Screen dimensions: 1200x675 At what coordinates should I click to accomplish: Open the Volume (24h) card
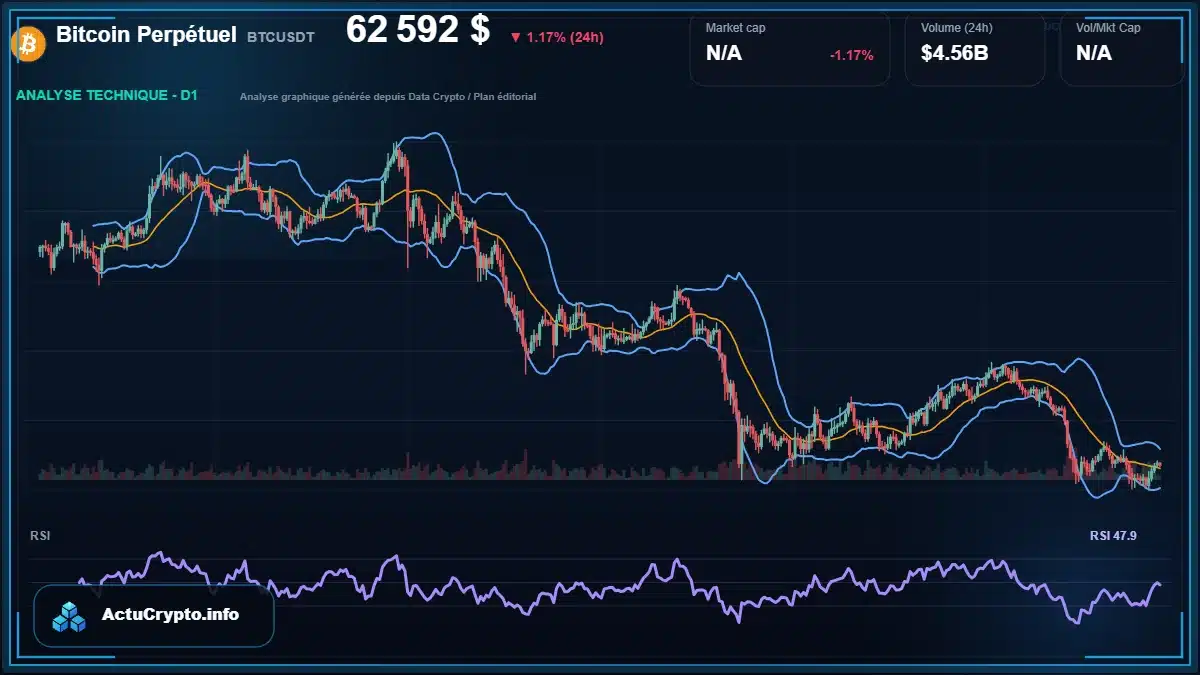point(975,49)
